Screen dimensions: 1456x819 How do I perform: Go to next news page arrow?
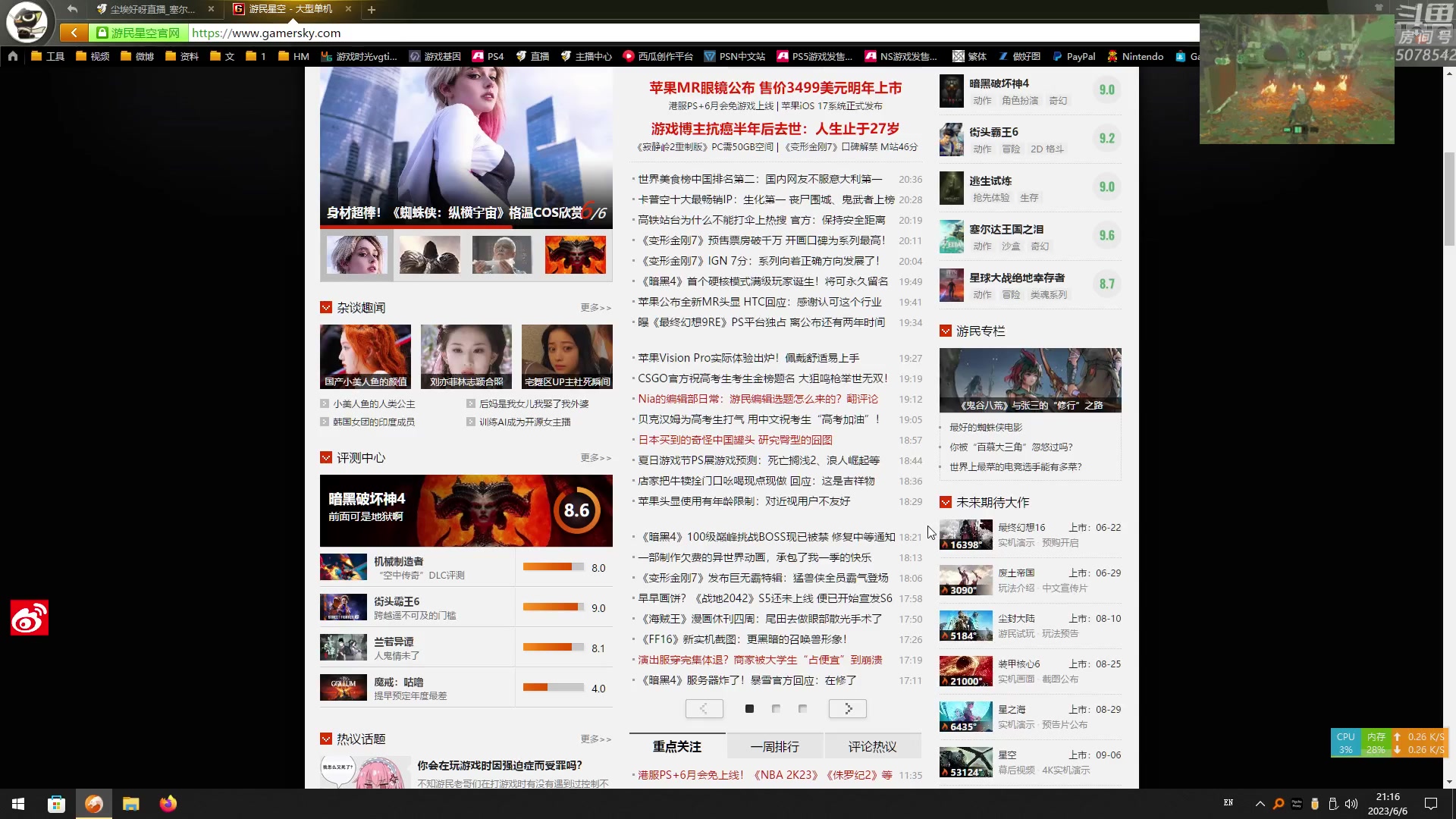[x=848, y=708]
